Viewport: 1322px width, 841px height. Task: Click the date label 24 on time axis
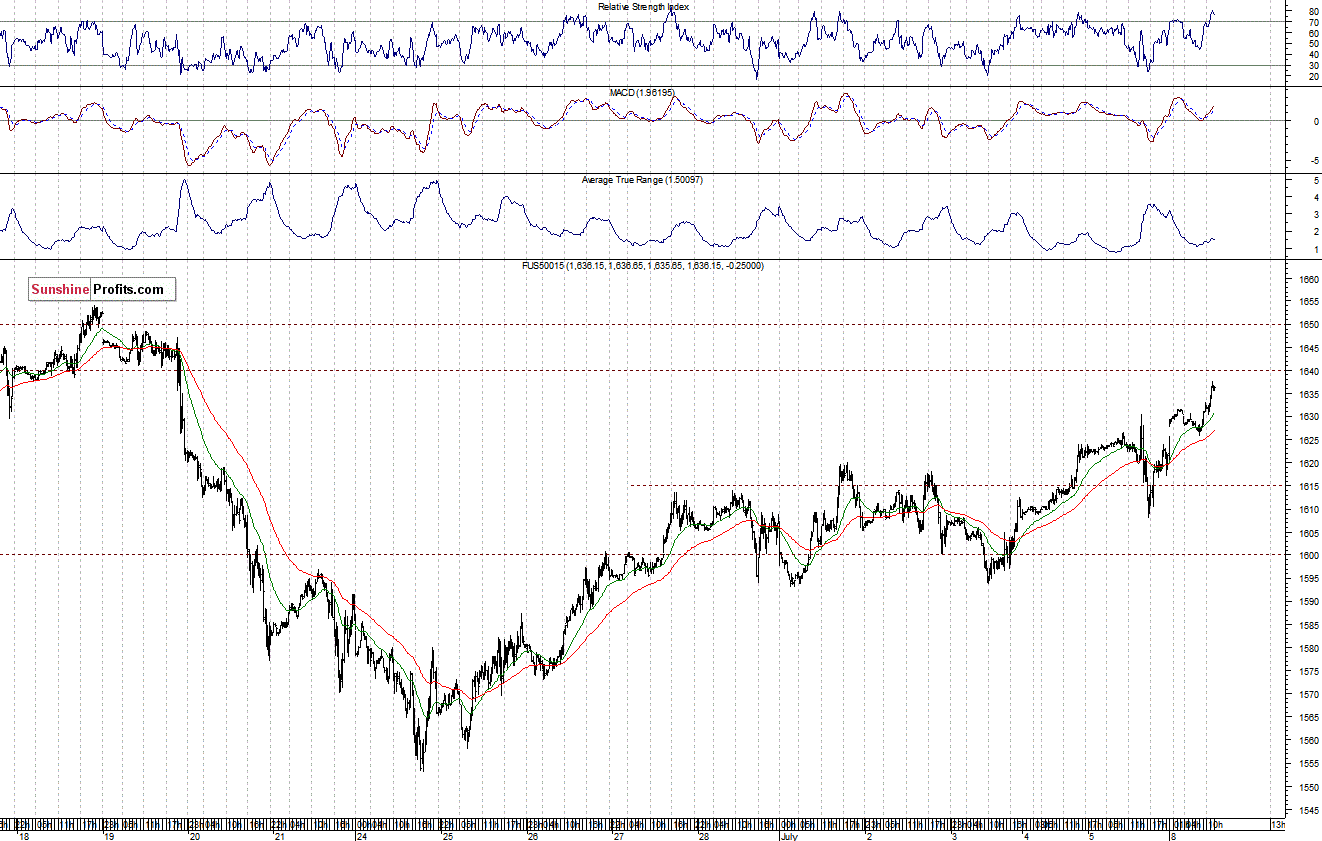pos(361,835)
